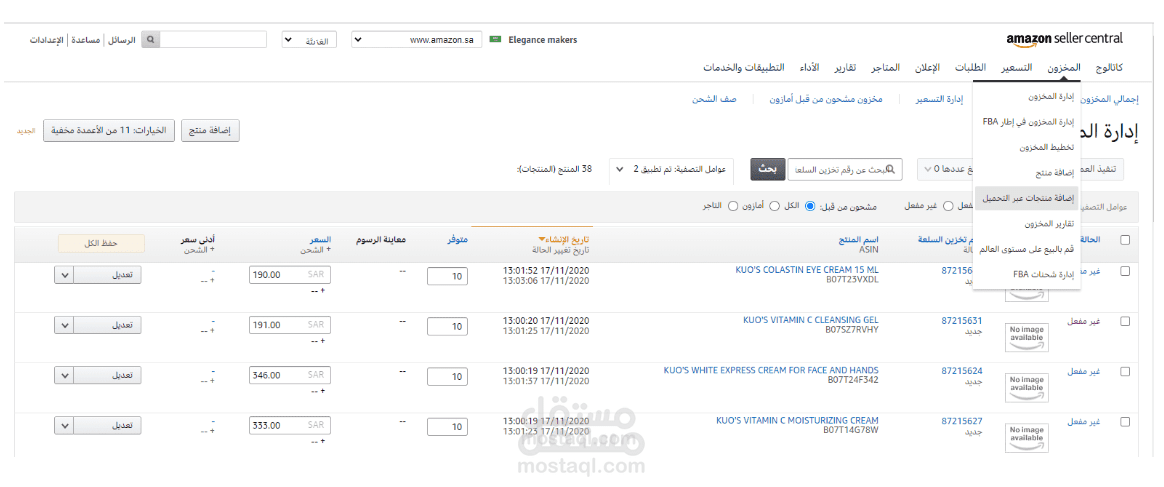This screenshot has width=1164, height=487.
Task: Tick checkbox for KUO'S VITAMIN C MOISTURIZING CREAM row
Action: click(1124, 422)
